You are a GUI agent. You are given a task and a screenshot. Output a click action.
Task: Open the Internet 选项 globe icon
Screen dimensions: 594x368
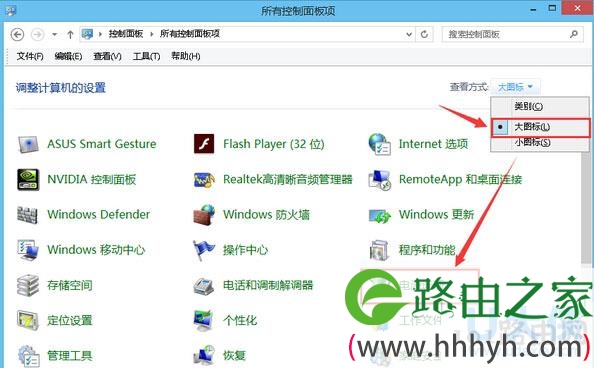tap(379, 144)
